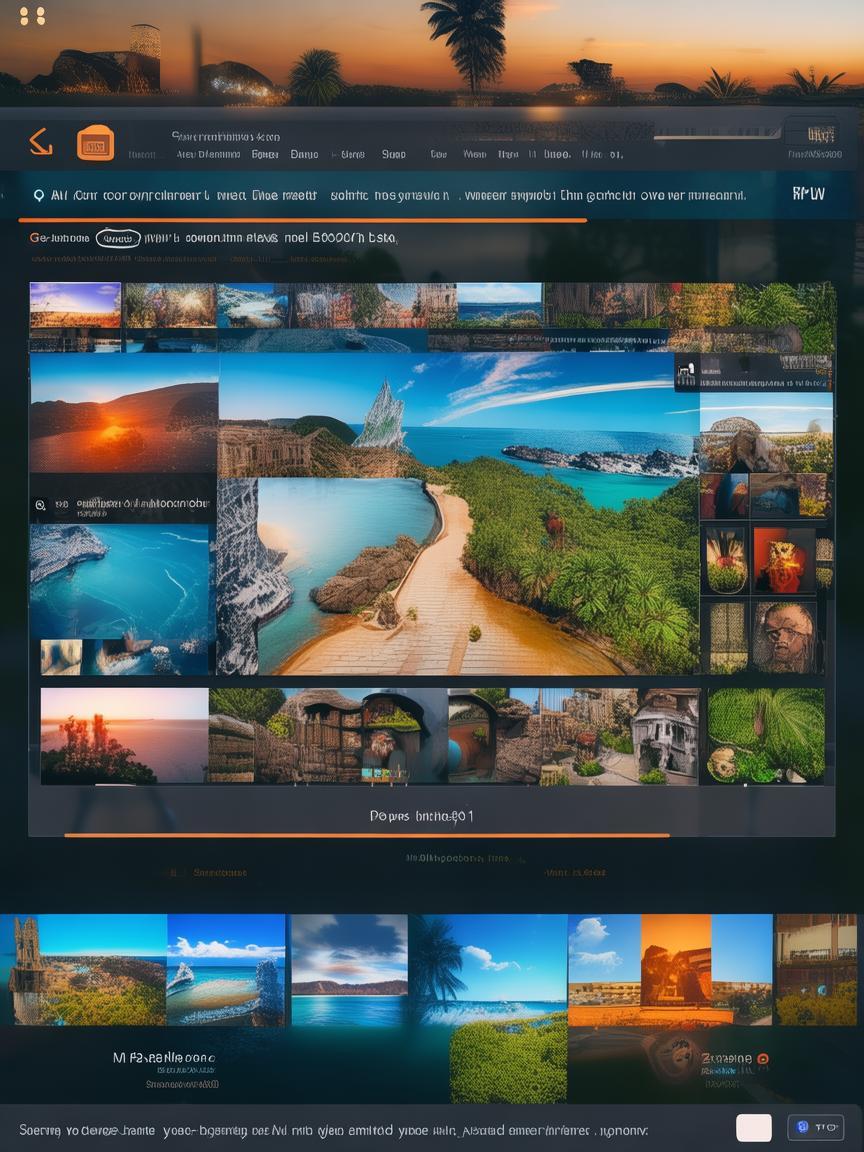Screen dimensions: 864x1152
Task: Click the blue circle icon in bottom-right button
Action: click(802, 1127)
